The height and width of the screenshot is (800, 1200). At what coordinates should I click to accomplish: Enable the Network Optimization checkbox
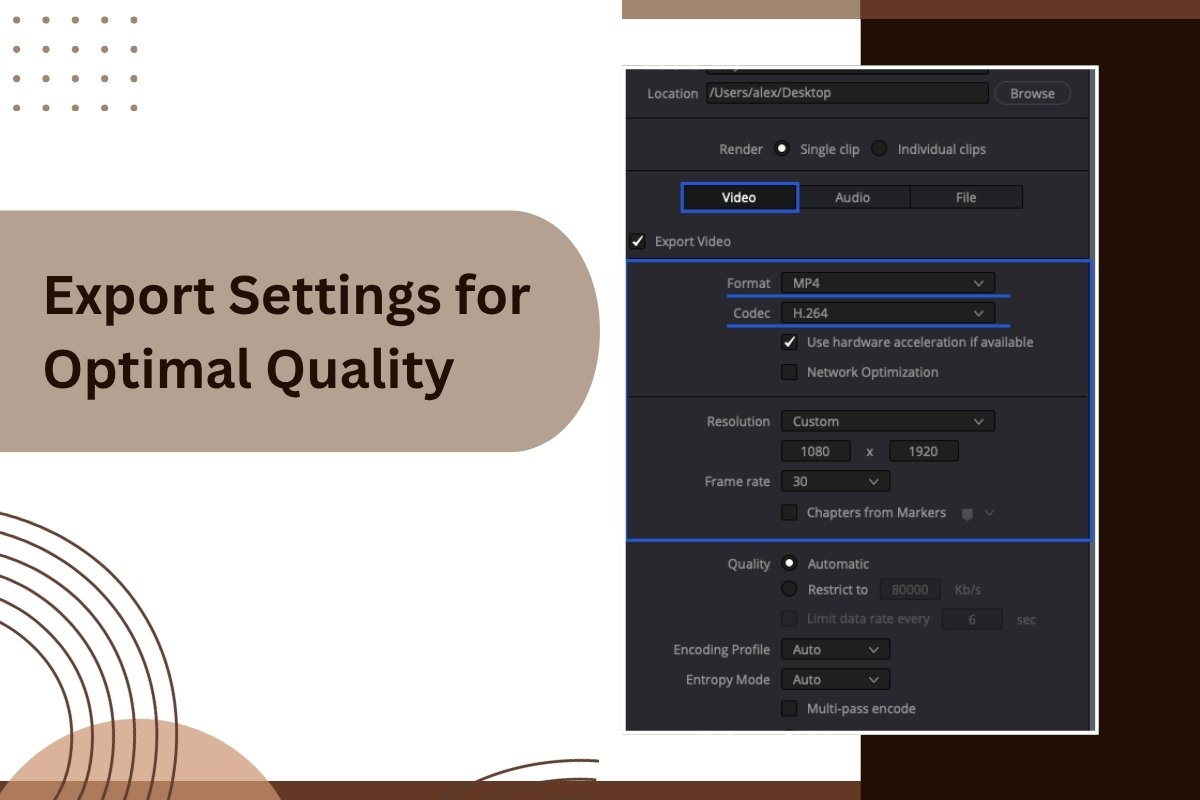pos(790,373)
